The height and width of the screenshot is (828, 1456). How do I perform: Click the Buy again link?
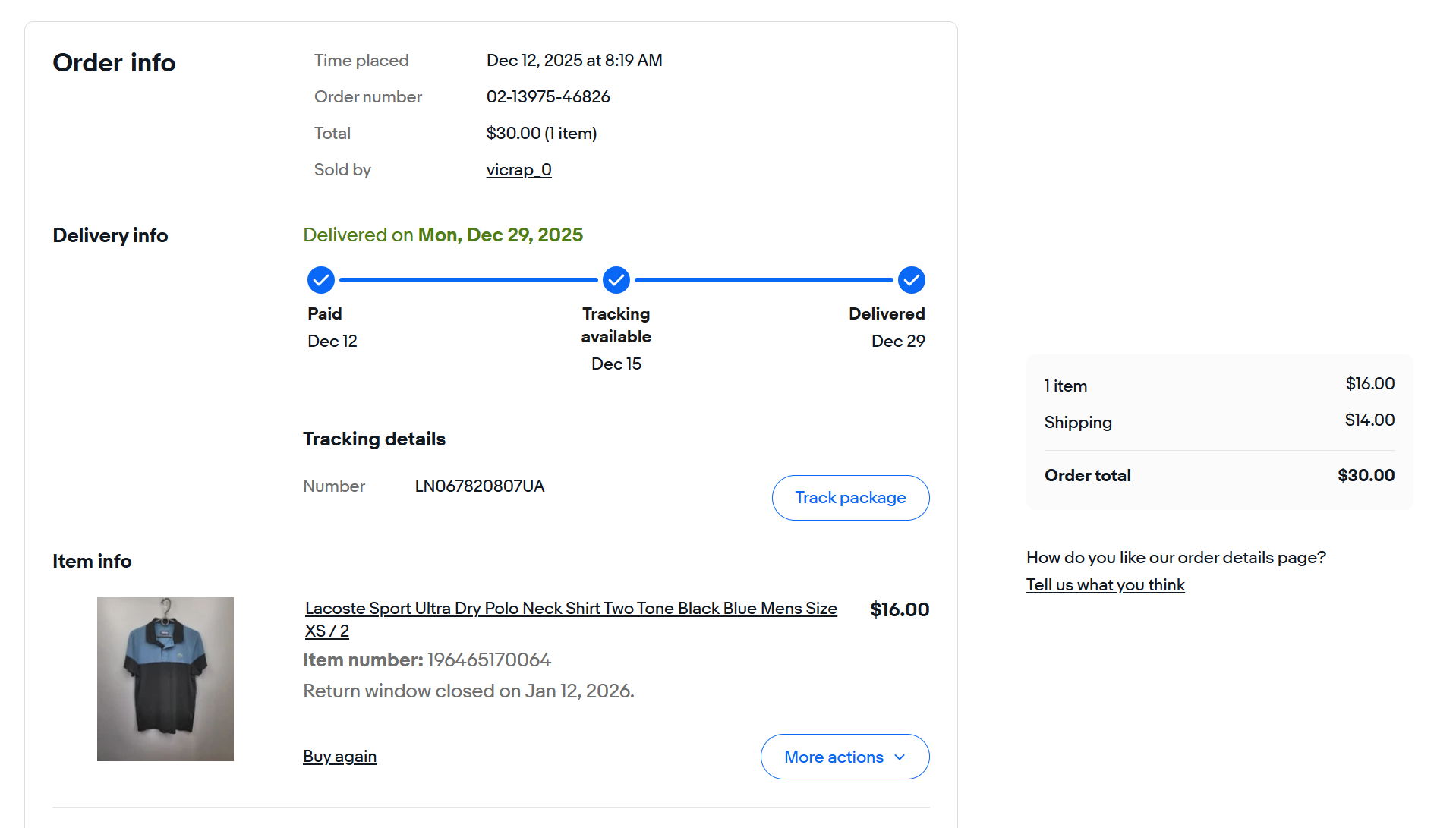click(339, 757)
